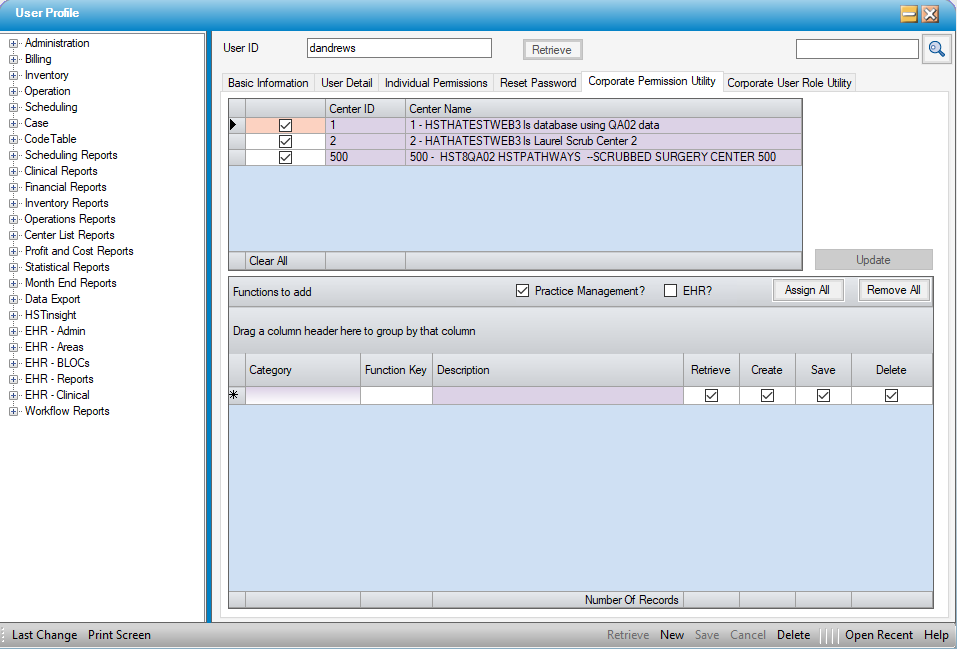Click the magnifying glass search icon
Viewport: 957px width, 649px height.
click(x=936, y=49)
